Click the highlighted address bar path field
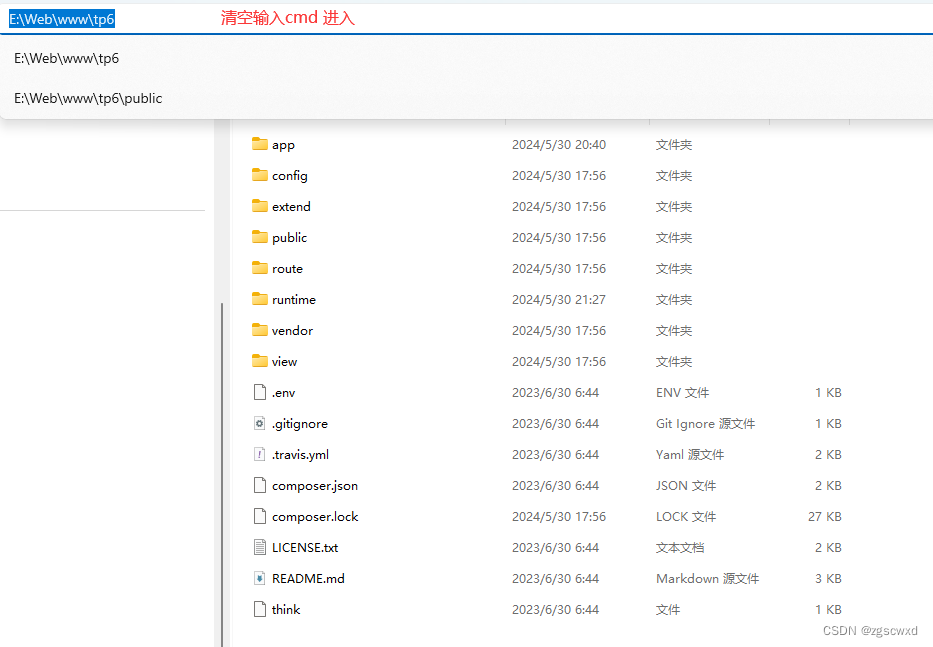The width and height of the screenshot is (933, 647). pos(61,18)
